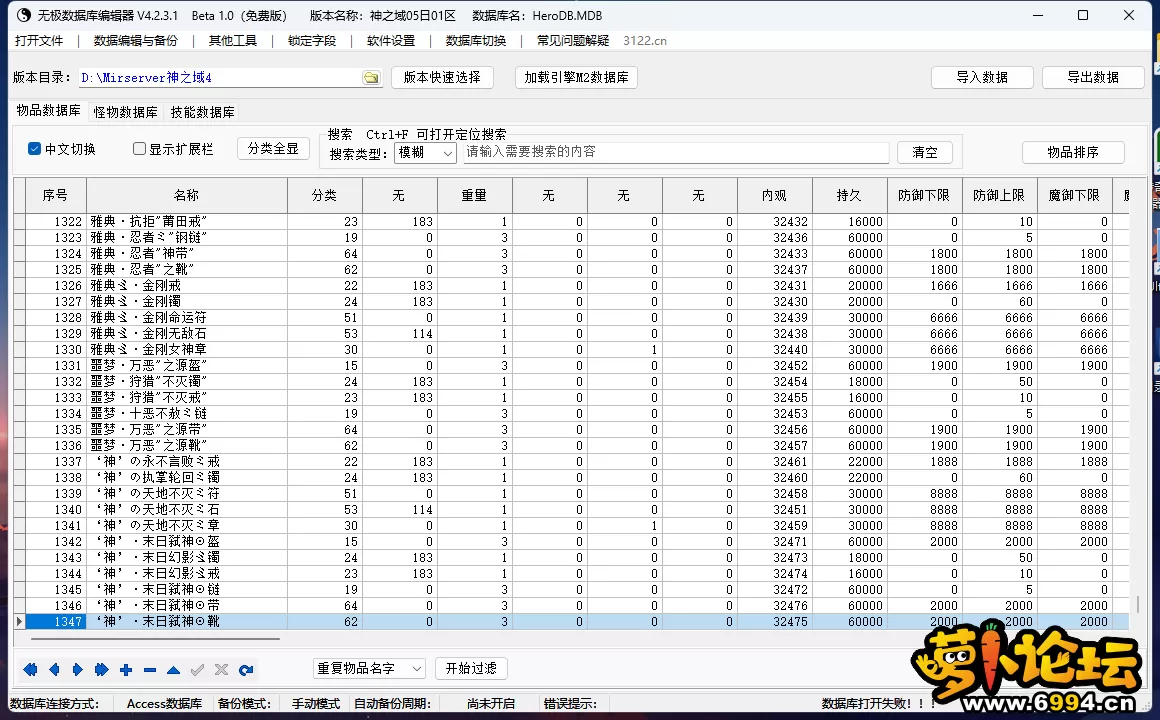
Task: Edit record with triangle icon
Action: tap(173, 670)
